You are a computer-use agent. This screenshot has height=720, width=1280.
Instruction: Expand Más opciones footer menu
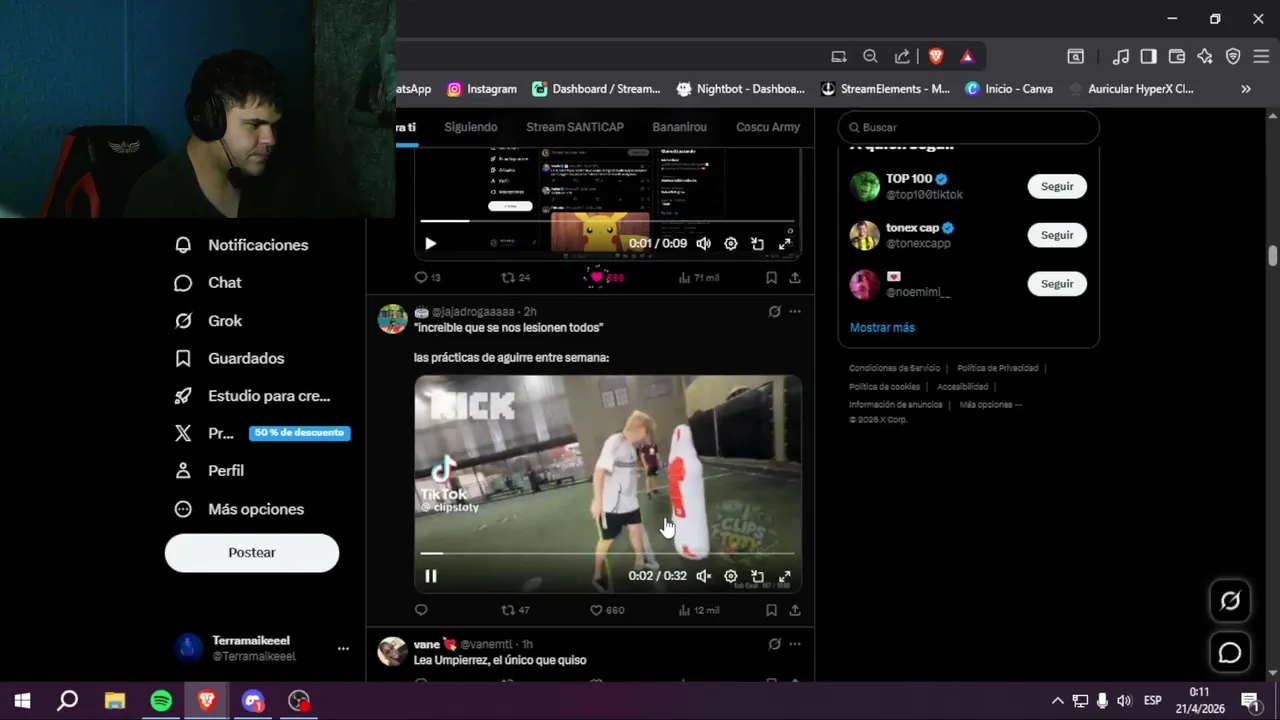click(x=990, y=404)
